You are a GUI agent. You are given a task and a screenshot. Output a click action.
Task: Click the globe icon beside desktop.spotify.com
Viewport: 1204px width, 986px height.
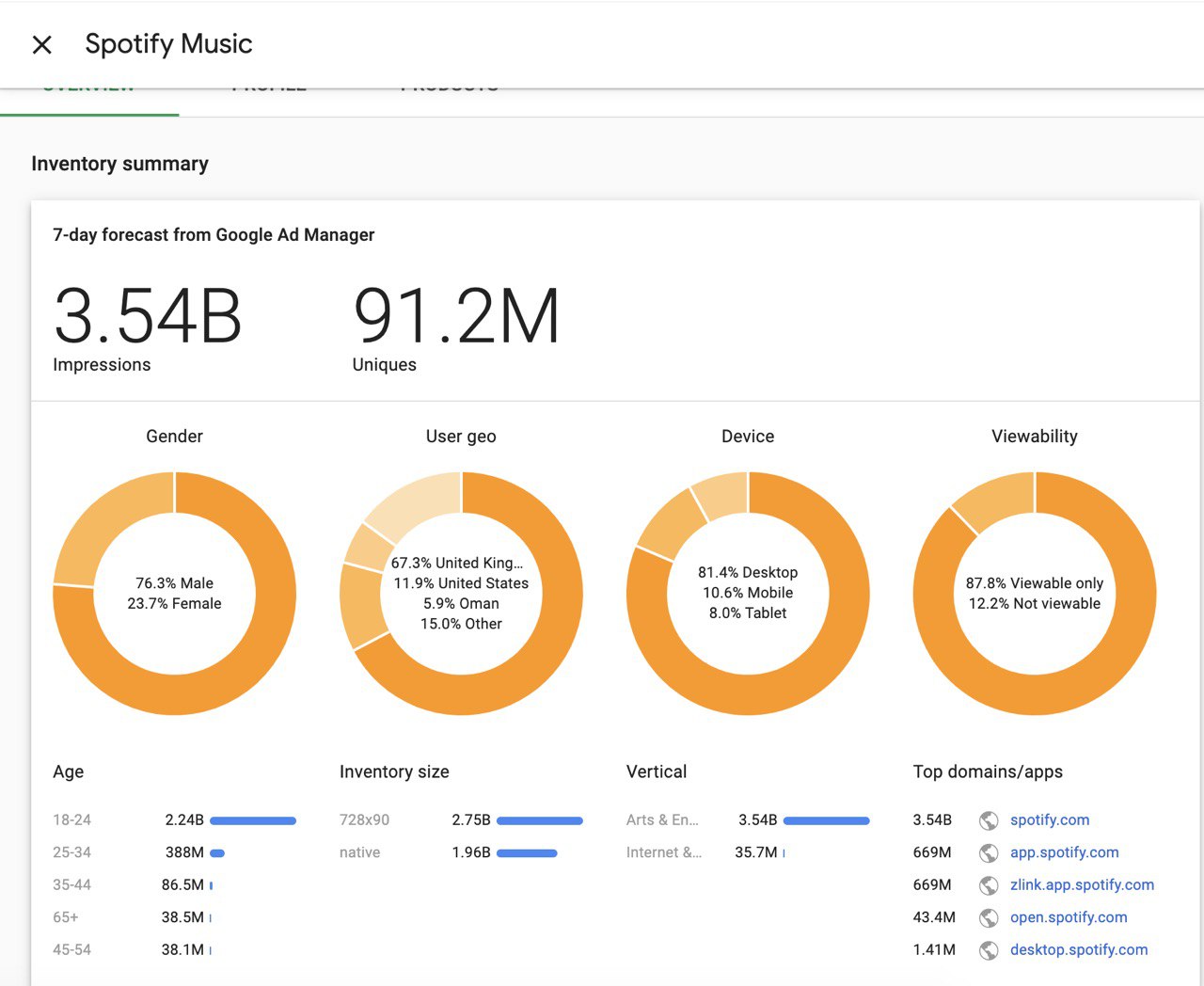click(x=989, y=950)
